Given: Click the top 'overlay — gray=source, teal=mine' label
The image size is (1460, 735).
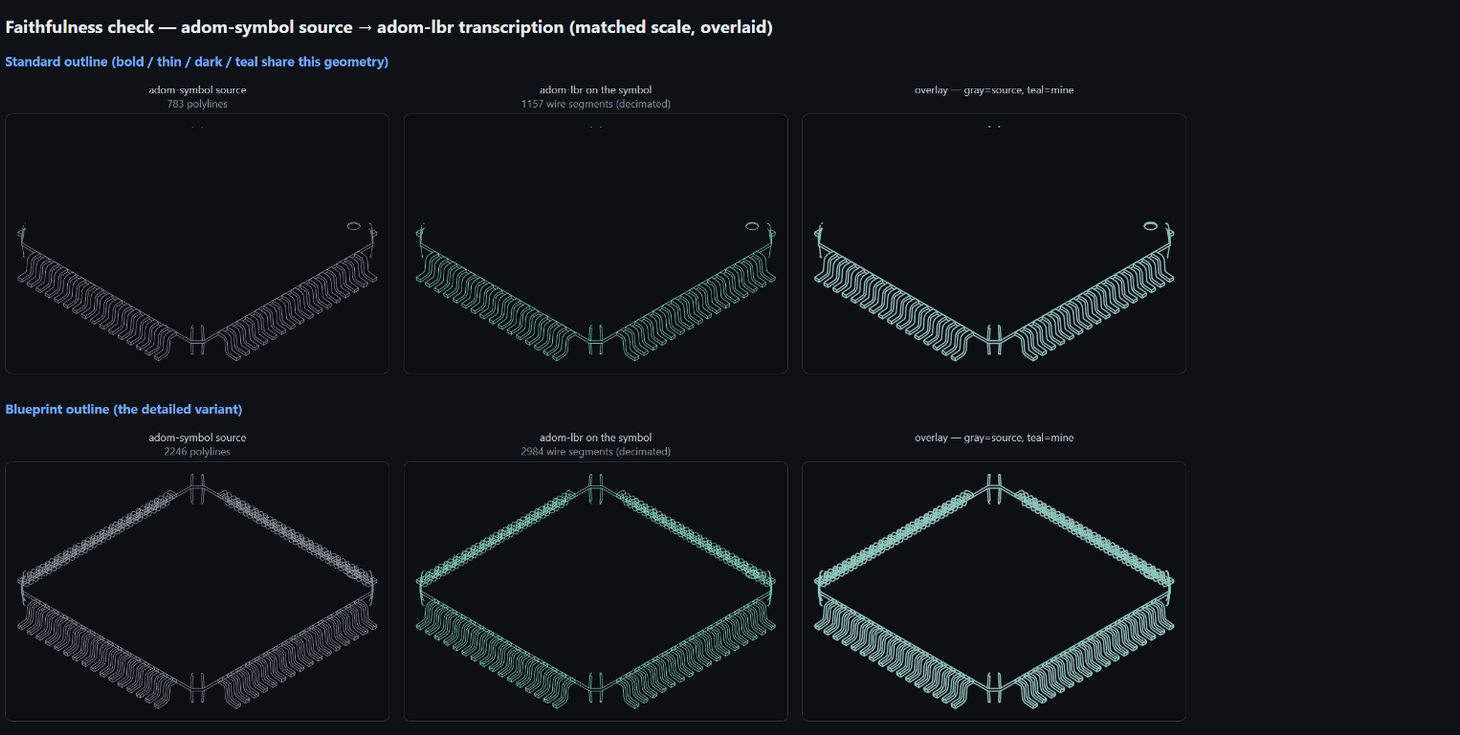Looking at the screenshot, I should [994, 90].
